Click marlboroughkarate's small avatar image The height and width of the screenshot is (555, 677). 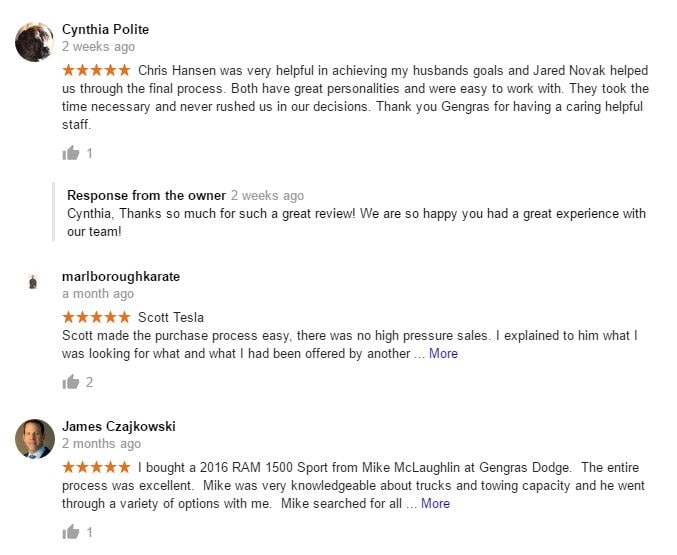click(34, 282)
